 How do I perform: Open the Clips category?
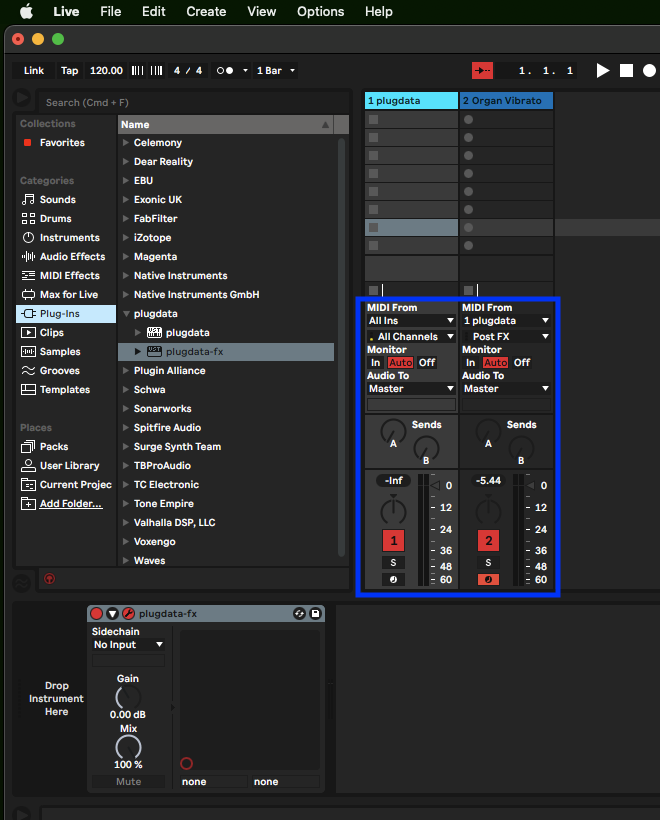(51, 333)
